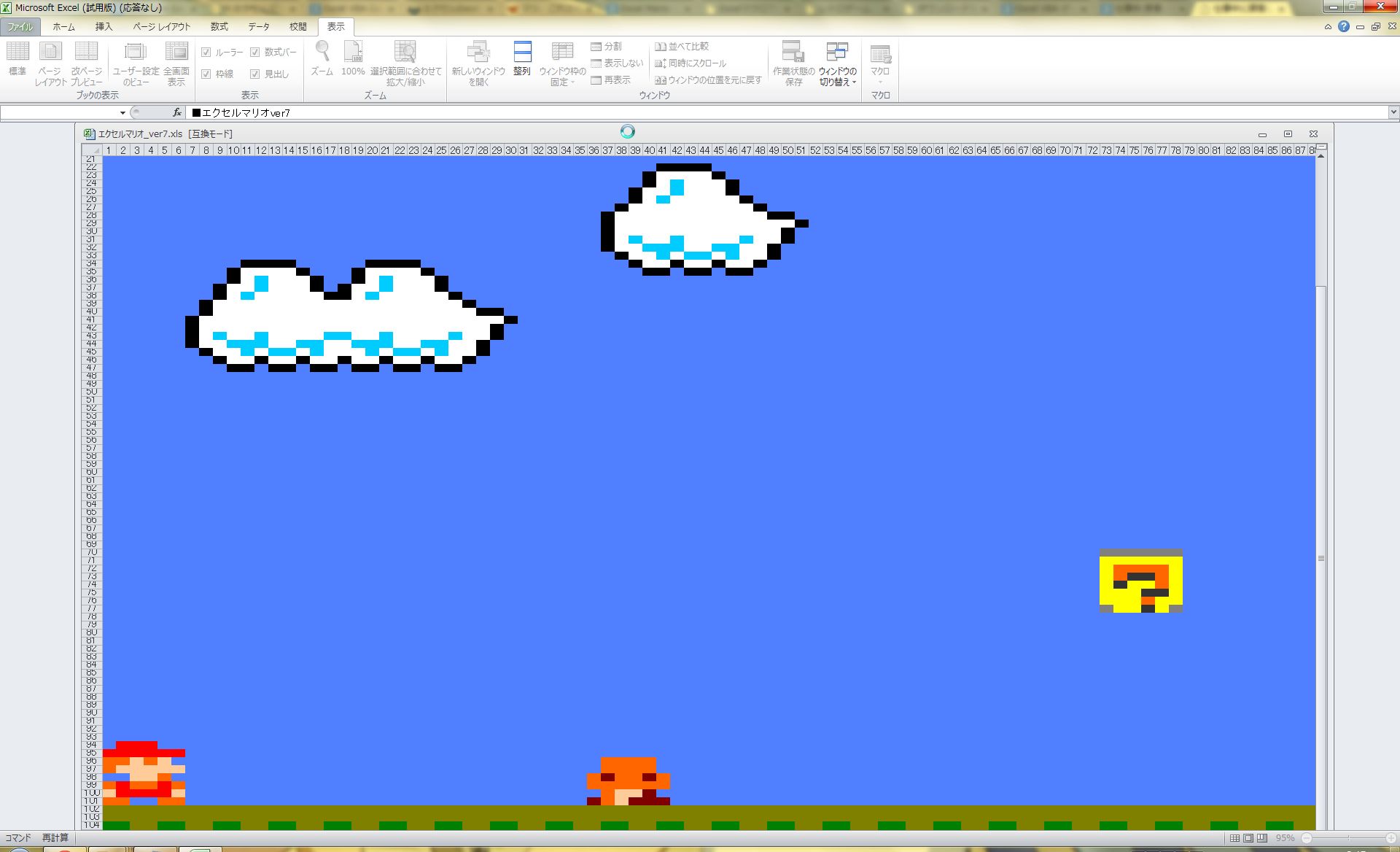Screen dimensions: 1400x852
Task: Toggle the ルーラー ruler checkbox
Action: pyautogui.click(x=206, y=53)
